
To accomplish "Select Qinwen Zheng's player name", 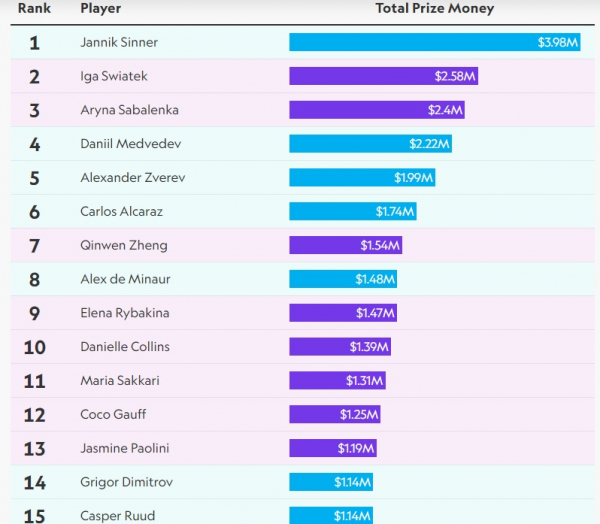I will (123, 245).
